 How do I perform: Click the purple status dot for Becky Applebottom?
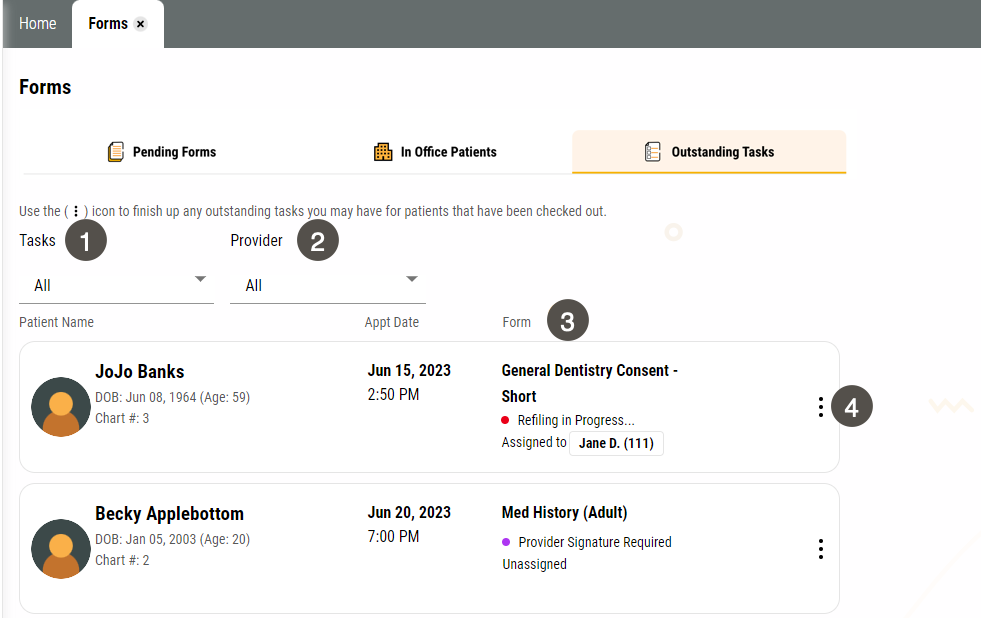point(506,542)
